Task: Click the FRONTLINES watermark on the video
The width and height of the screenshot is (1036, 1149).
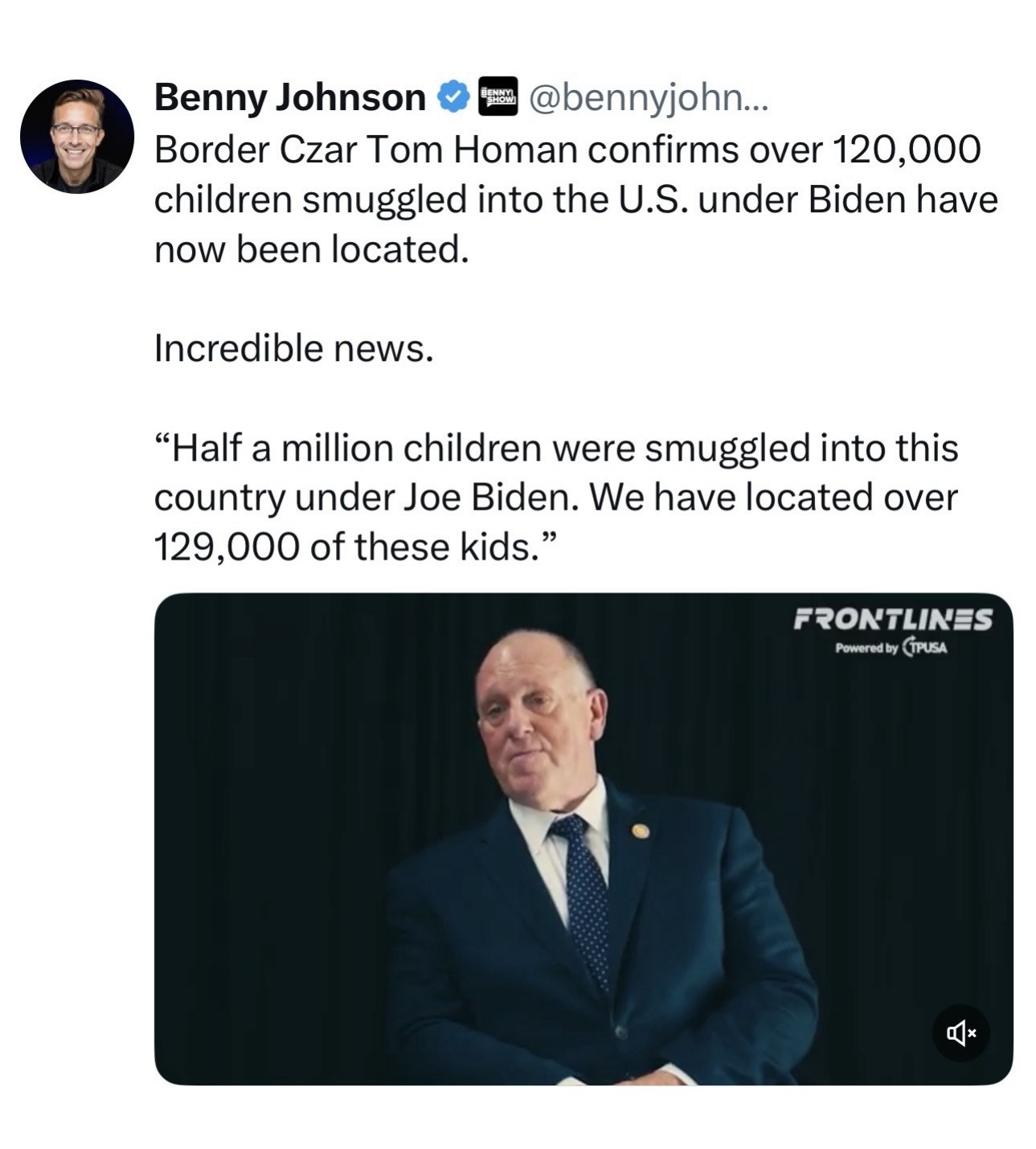Action: pos(892,618)
